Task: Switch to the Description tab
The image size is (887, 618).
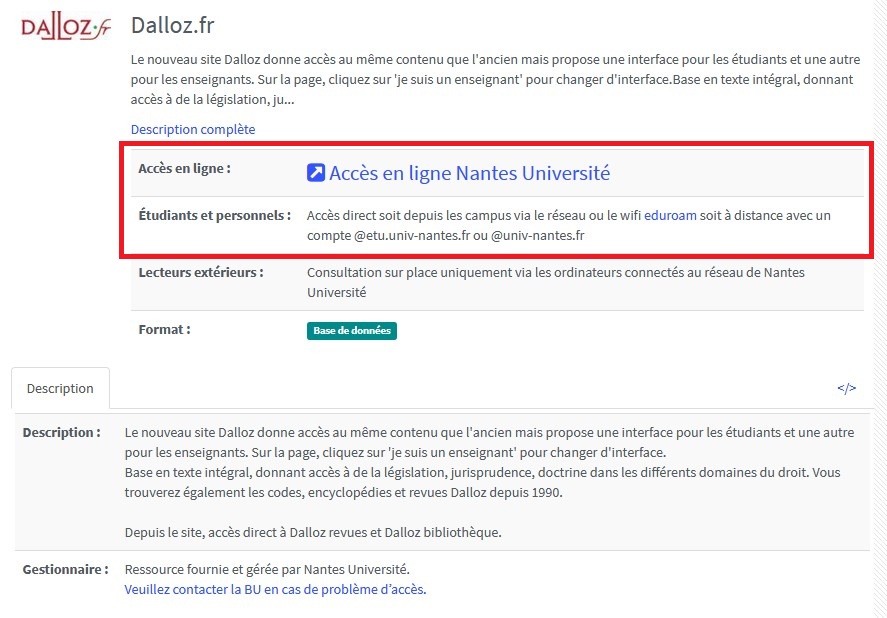Action: 60,388
